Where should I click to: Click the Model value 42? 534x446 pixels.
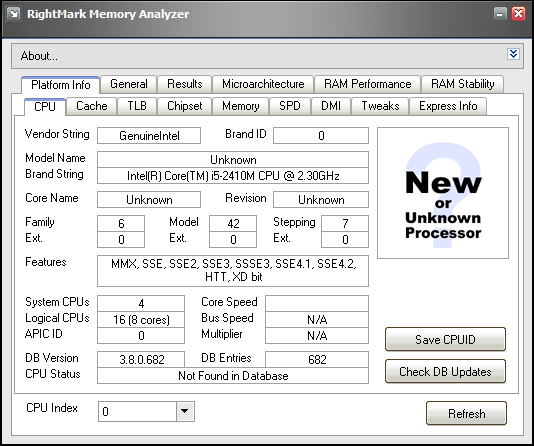tap(233, 223)
